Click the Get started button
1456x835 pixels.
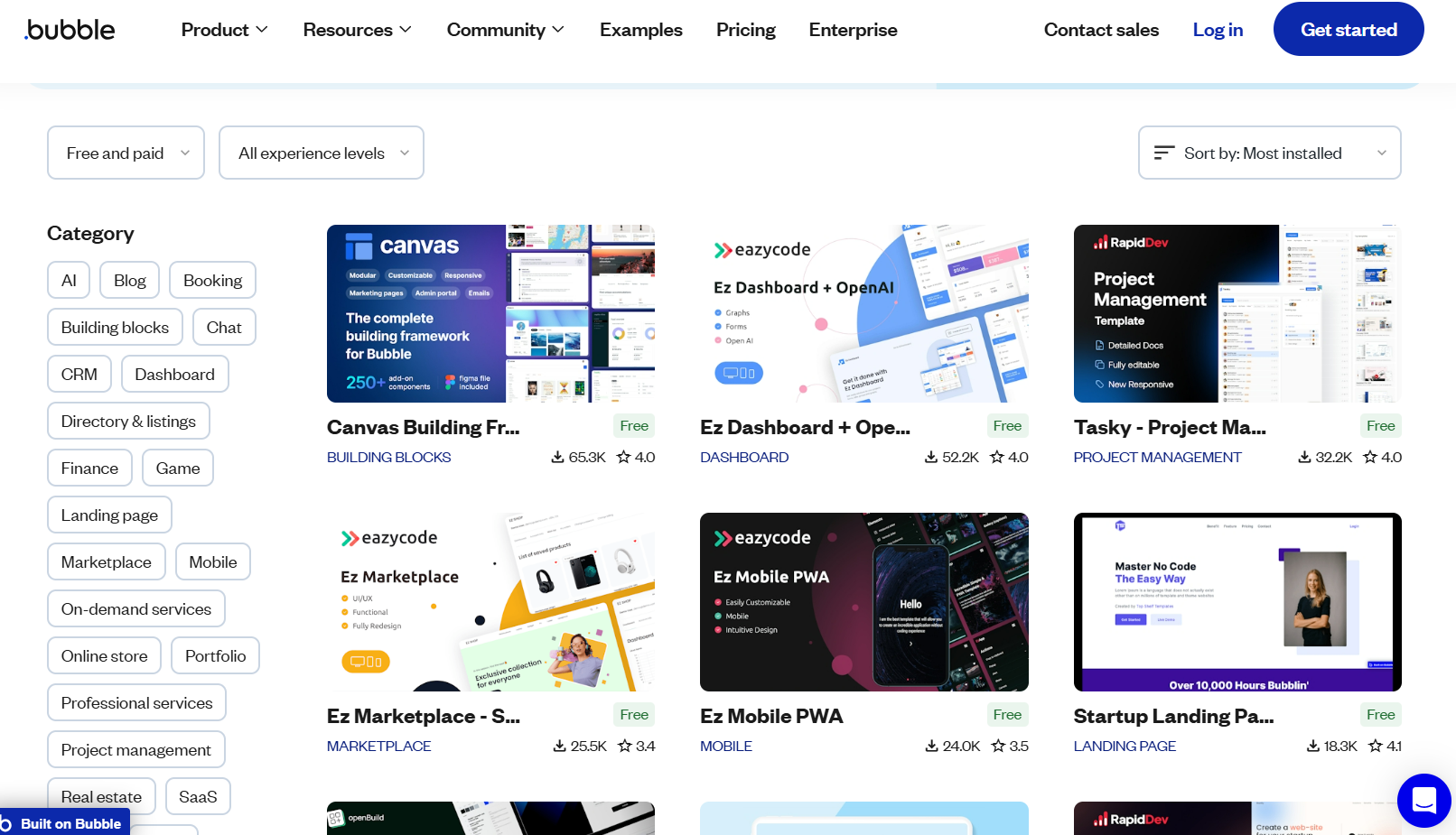(x=1349, y=29)
